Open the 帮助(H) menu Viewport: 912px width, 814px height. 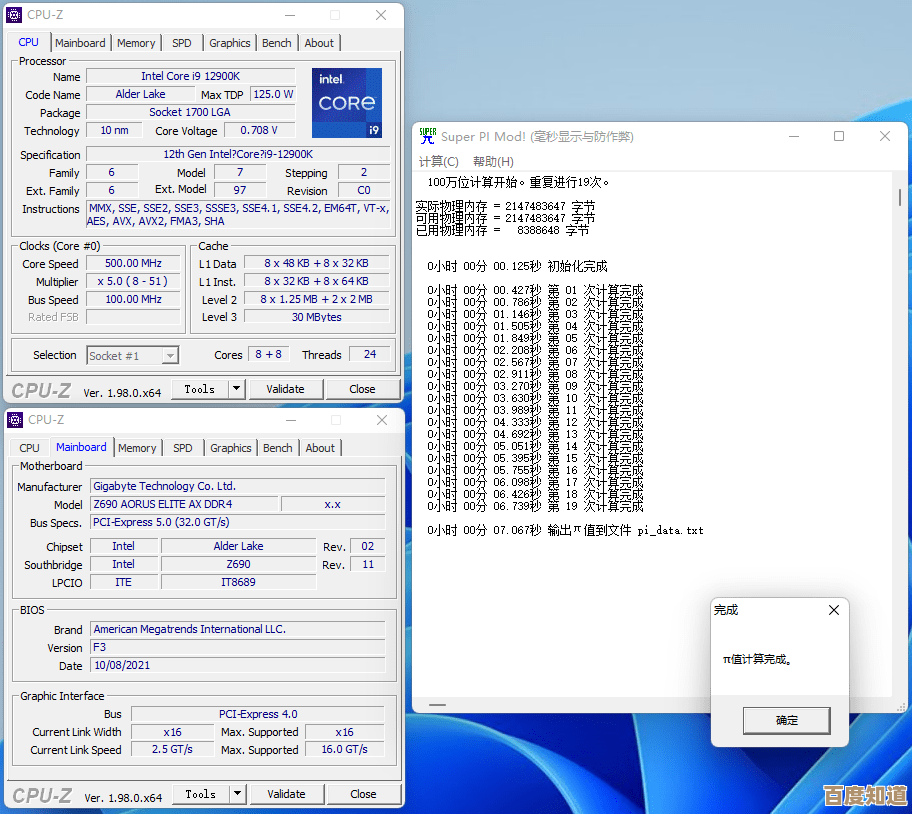click(x=493, y=161)
